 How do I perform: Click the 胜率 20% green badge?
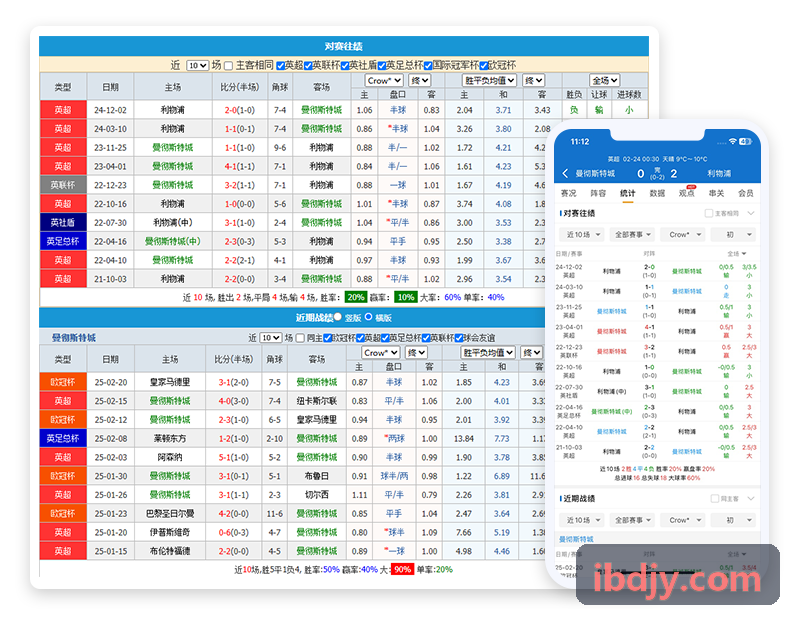click(356, 297)
